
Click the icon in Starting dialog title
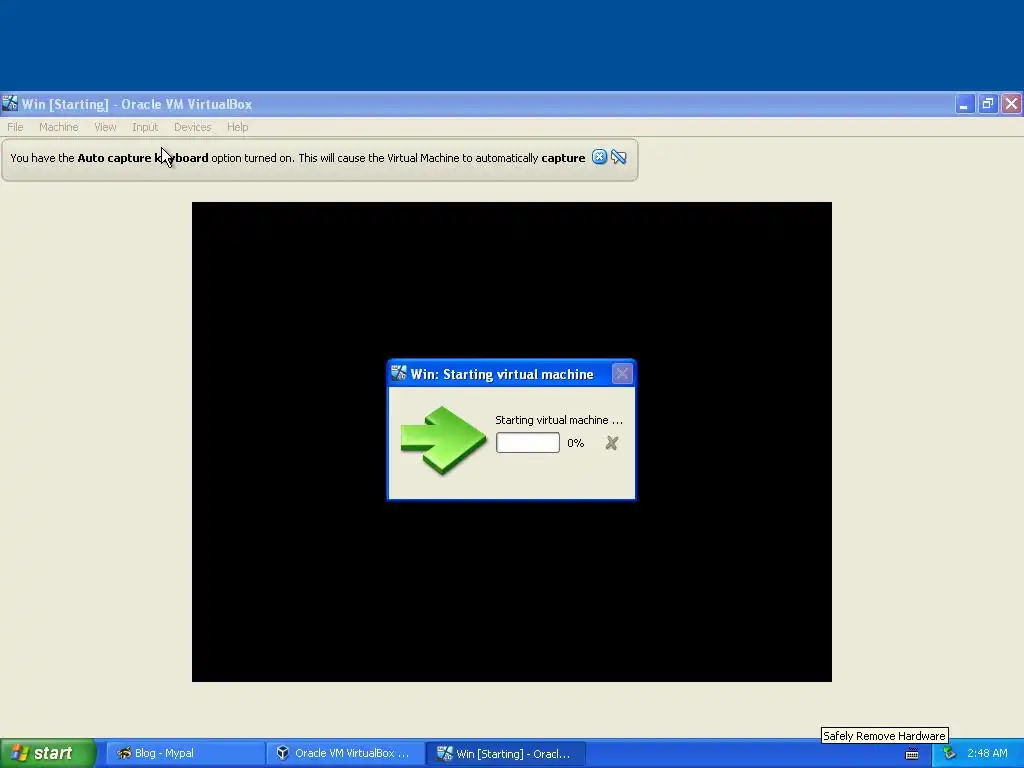tap(398, 373)
